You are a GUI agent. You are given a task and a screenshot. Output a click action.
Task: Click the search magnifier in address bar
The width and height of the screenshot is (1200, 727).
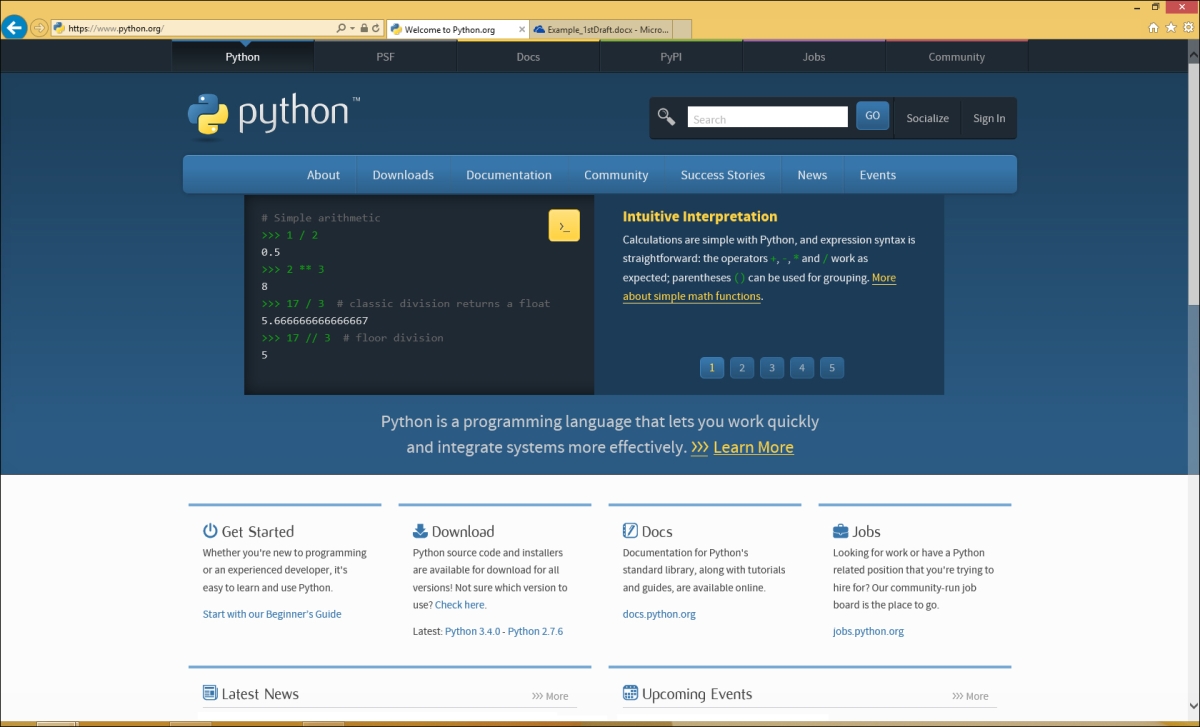[341, 29]
